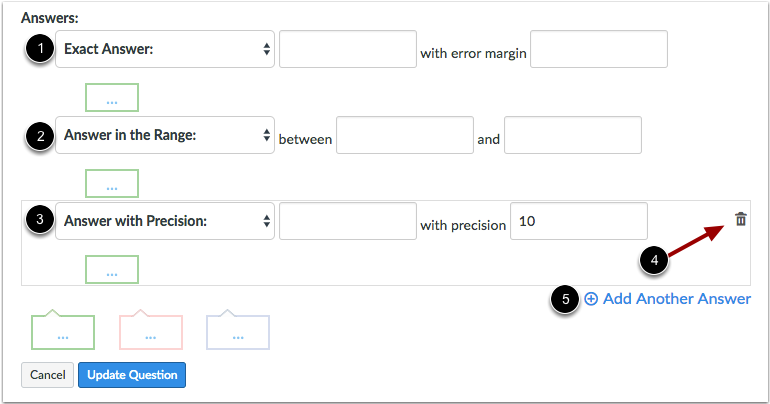This screenshot has width=770, height=404.
Task: Focus the precision field containing 10
Action: [x=578, y=221]
